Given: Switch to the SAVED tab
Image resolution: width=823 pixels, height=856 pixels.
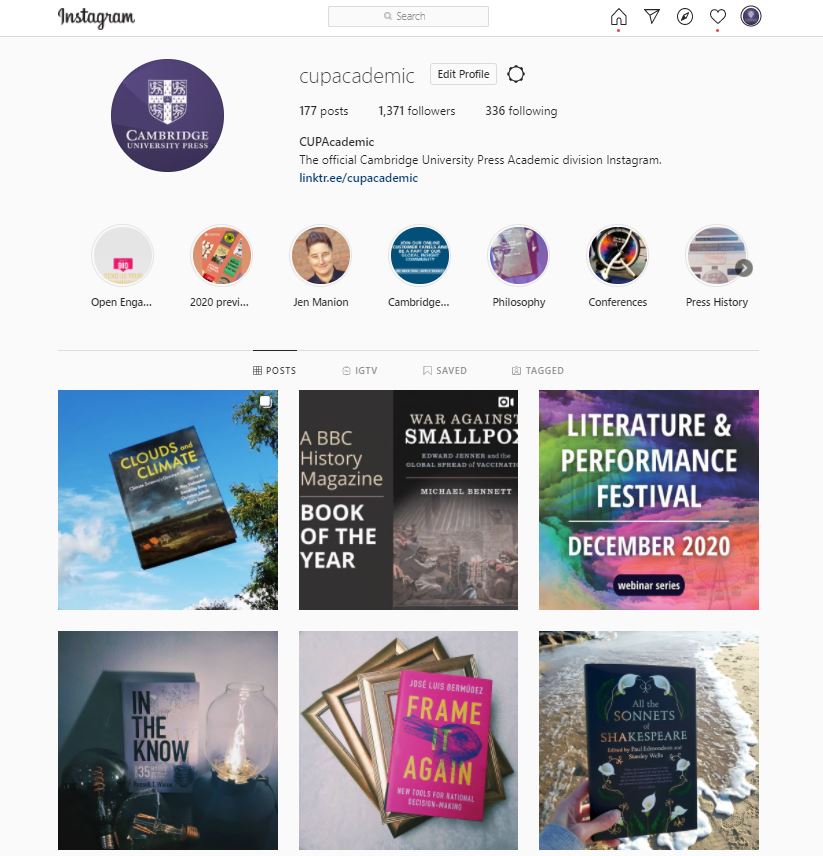Looking at the screenshot, I should [x=445, y=370].
